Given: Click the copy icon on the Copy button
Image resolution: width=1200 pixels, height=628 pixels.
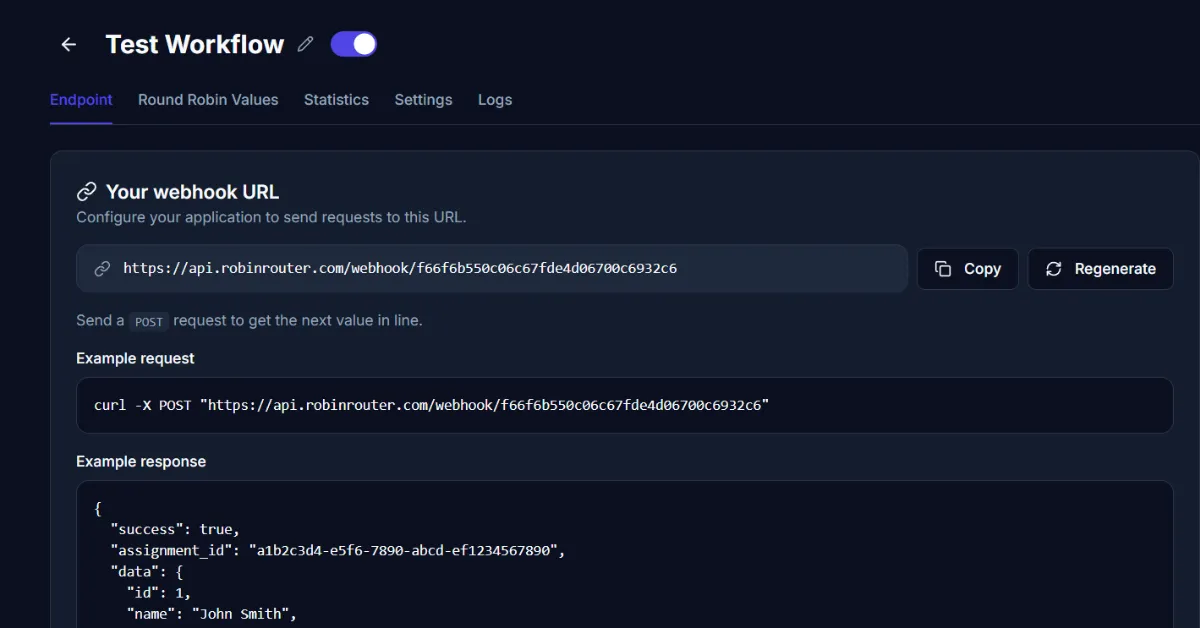Looking at the screenshot, I should pos(943,268).
